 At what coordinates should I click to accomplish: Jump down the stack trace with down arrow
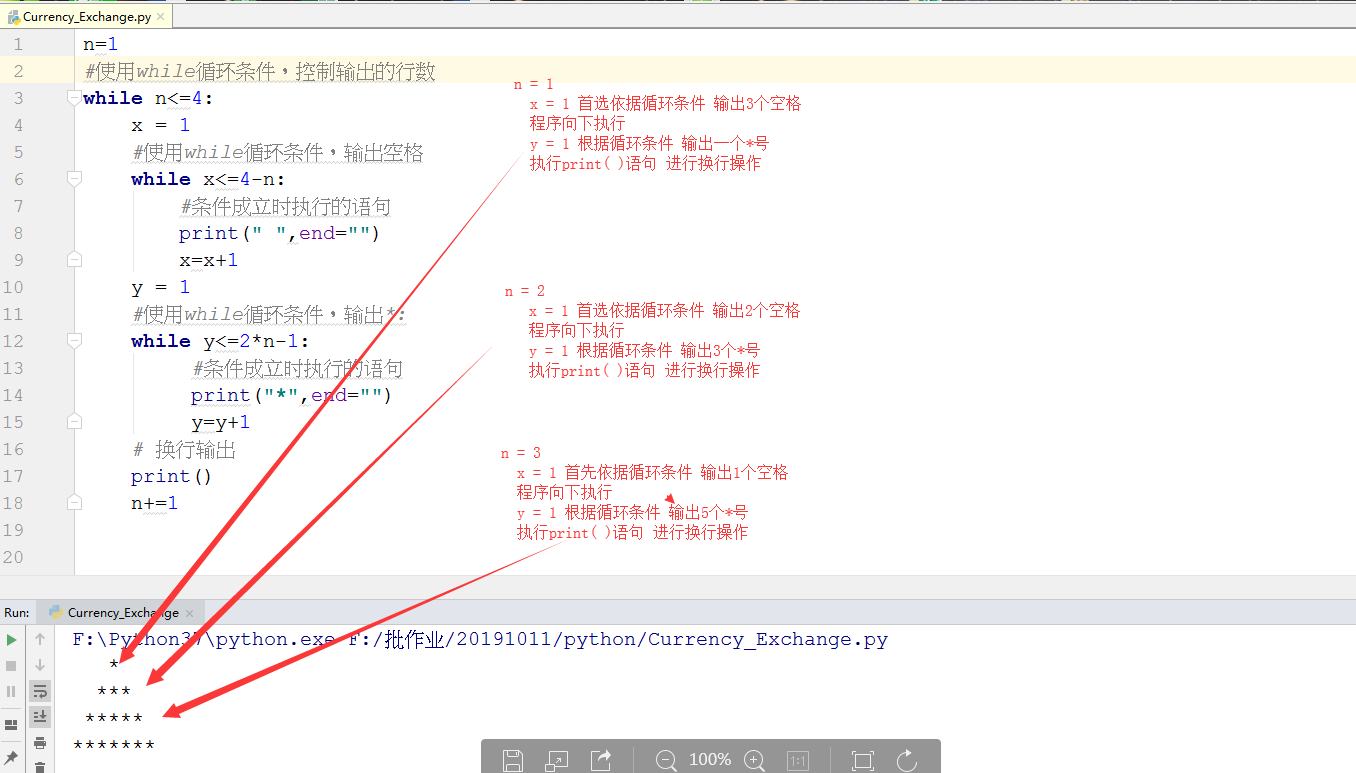pos(40,665)
